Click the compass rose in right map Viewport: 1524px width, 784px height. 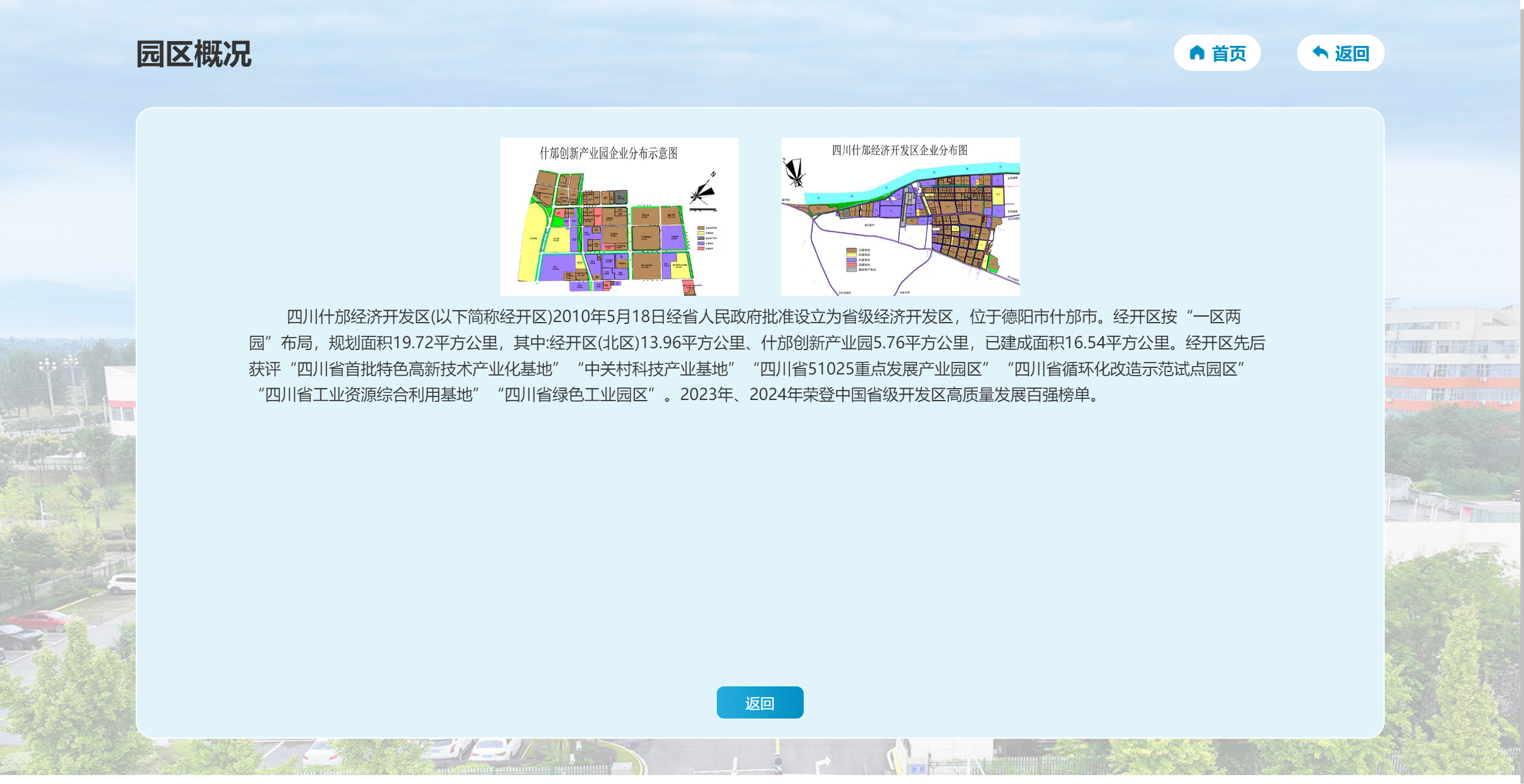coord(794,173)
